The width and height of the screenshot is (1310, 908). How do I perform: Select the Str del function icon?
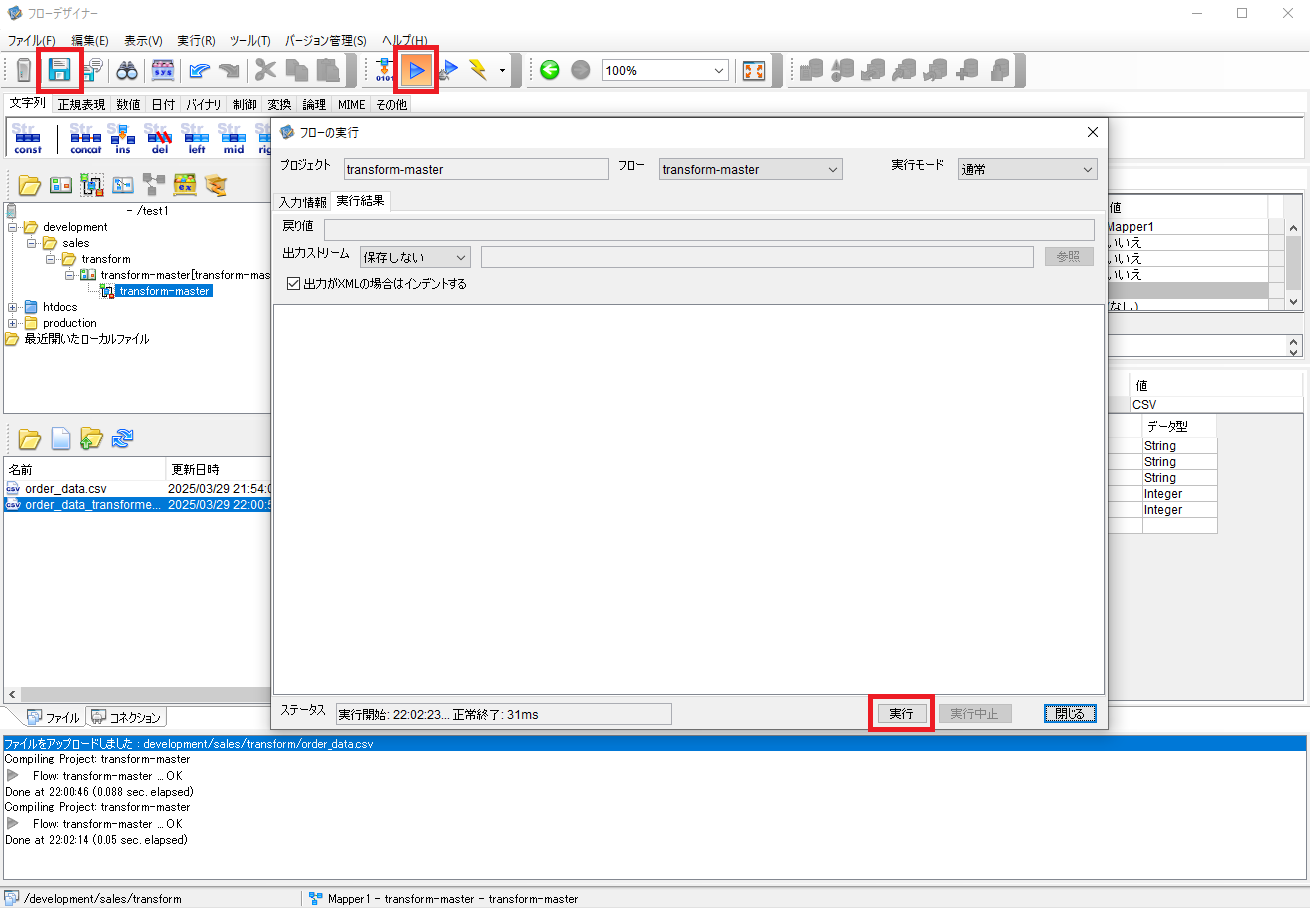[159, 138]
